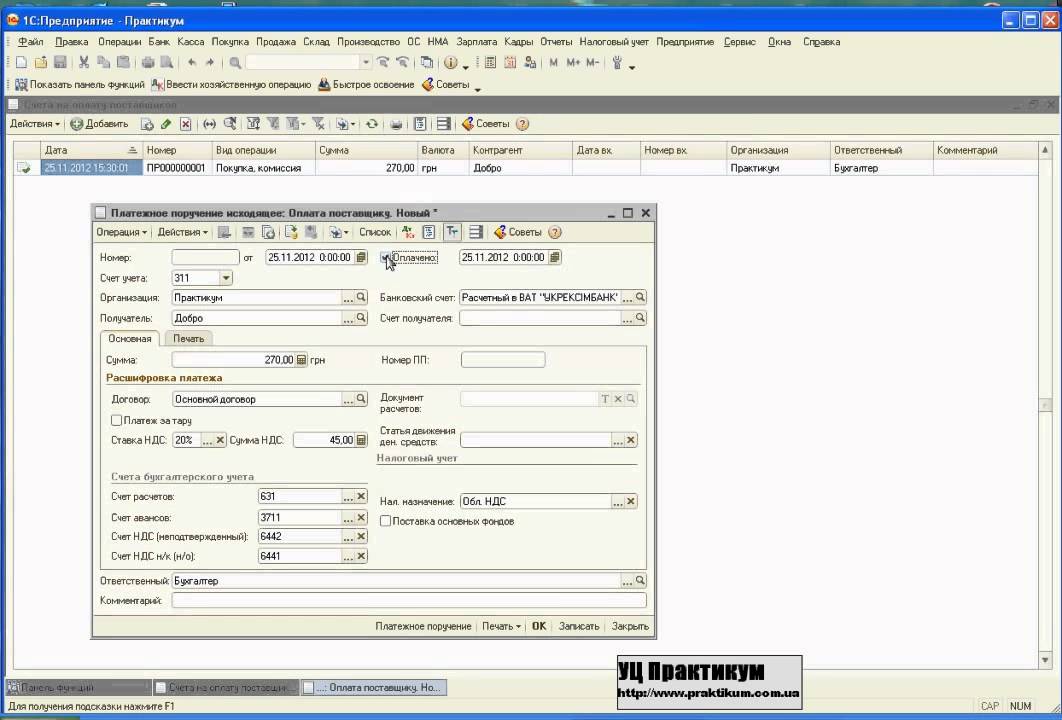Open calculator button in Сумма field
1062x720 pixels.
[x=301, y=360]
